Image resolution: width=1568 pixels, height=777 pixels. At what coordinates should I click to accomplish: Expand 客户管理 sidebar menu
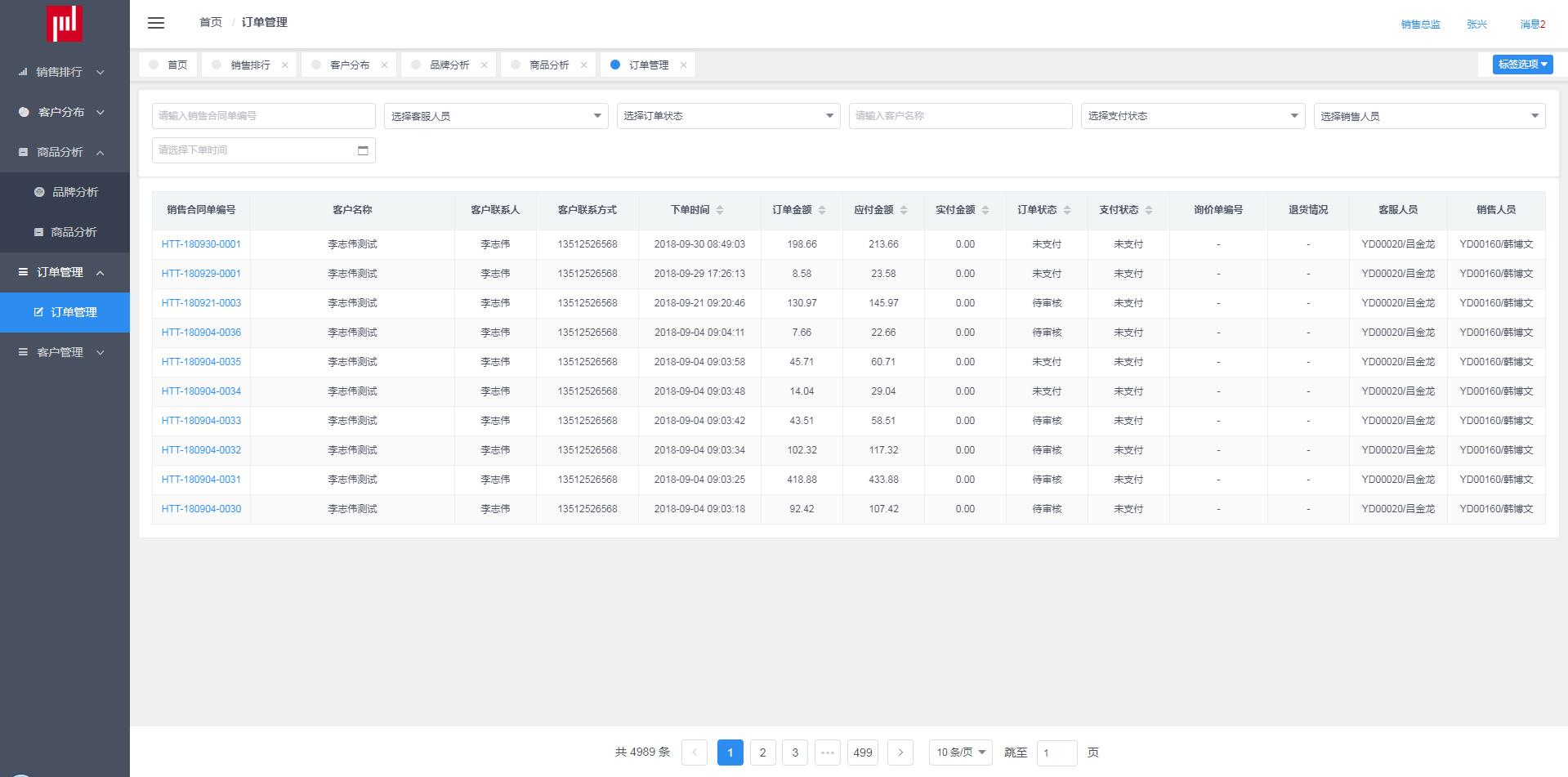tap(65, 352)
